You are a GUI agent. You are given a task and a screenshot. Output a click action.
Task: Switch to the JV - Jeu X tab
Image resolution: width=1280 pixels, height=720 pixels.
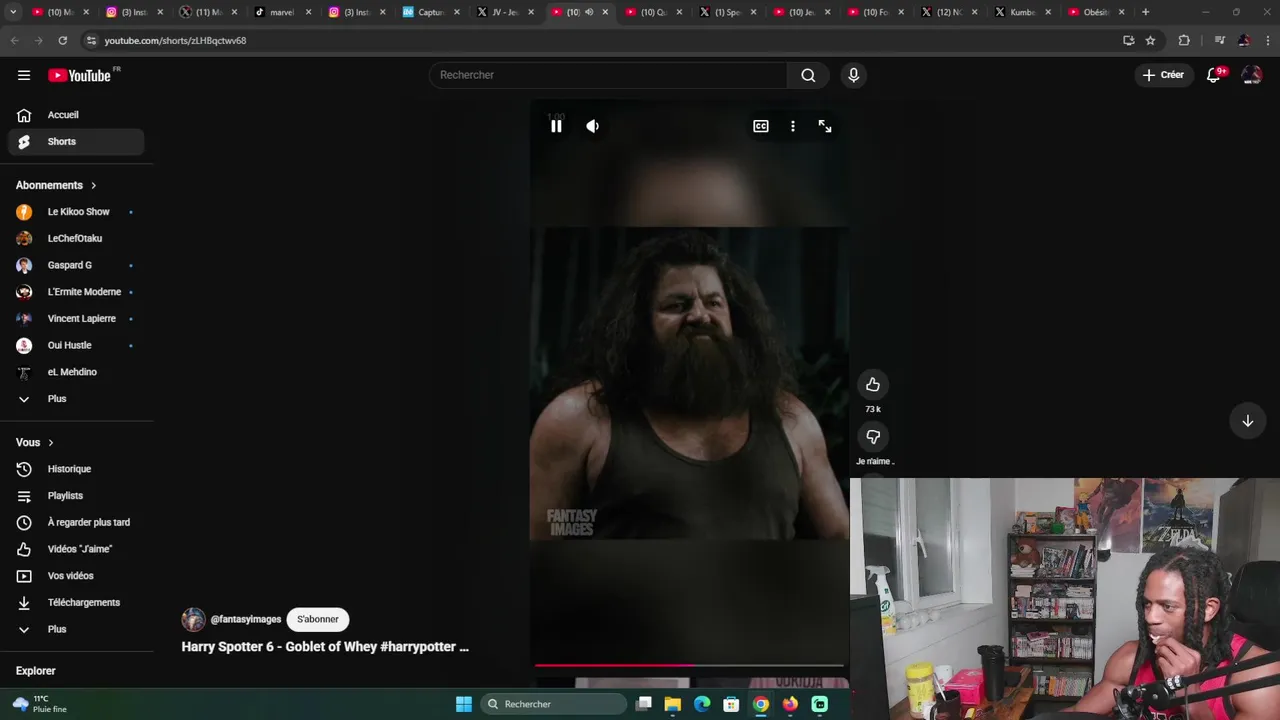(505, 12)
